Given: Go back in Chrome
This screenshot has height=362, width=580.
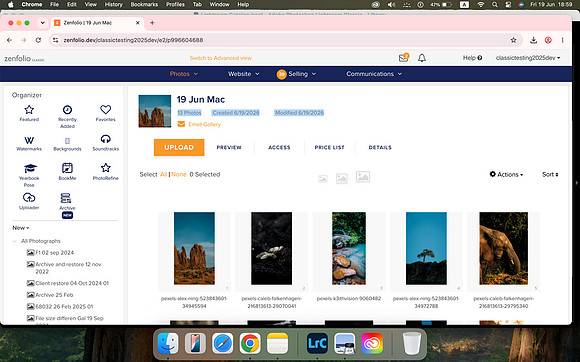Looking at the screenshot, I should [x=10, y=40].
